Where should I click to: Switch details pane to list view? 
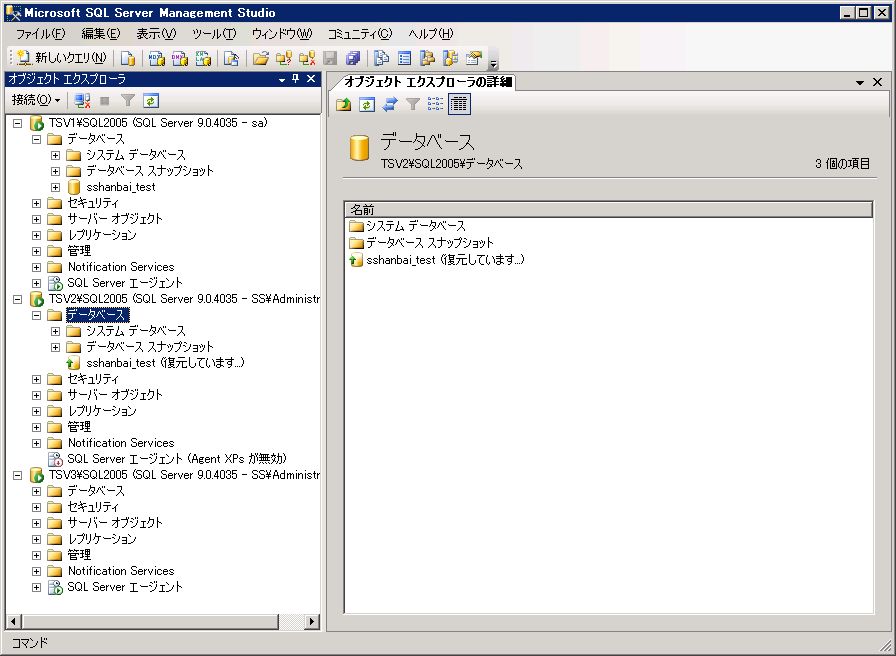coord(435,104)
